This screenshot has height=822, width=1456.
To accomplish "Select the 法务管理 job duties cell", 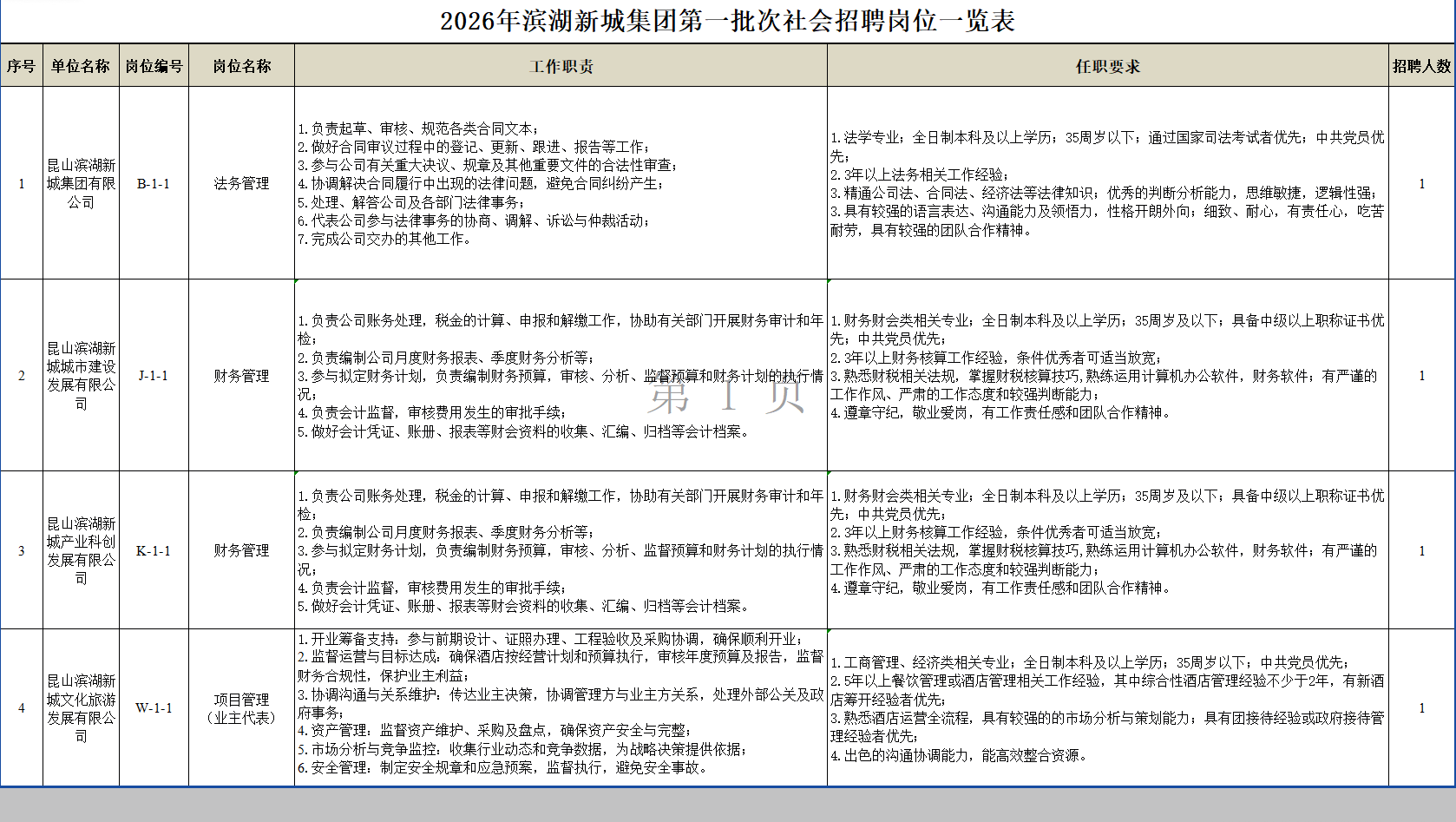I will click(561, 184).
